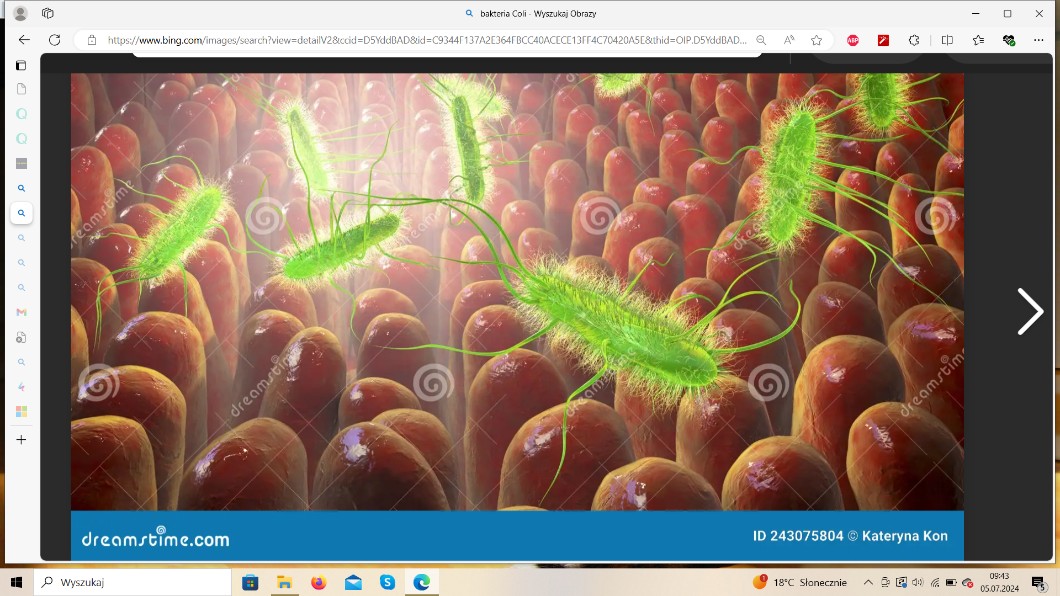Click the AdBlock Plus extension icon
Screen dimensions: 1060x596
click(x=853, y=40)
